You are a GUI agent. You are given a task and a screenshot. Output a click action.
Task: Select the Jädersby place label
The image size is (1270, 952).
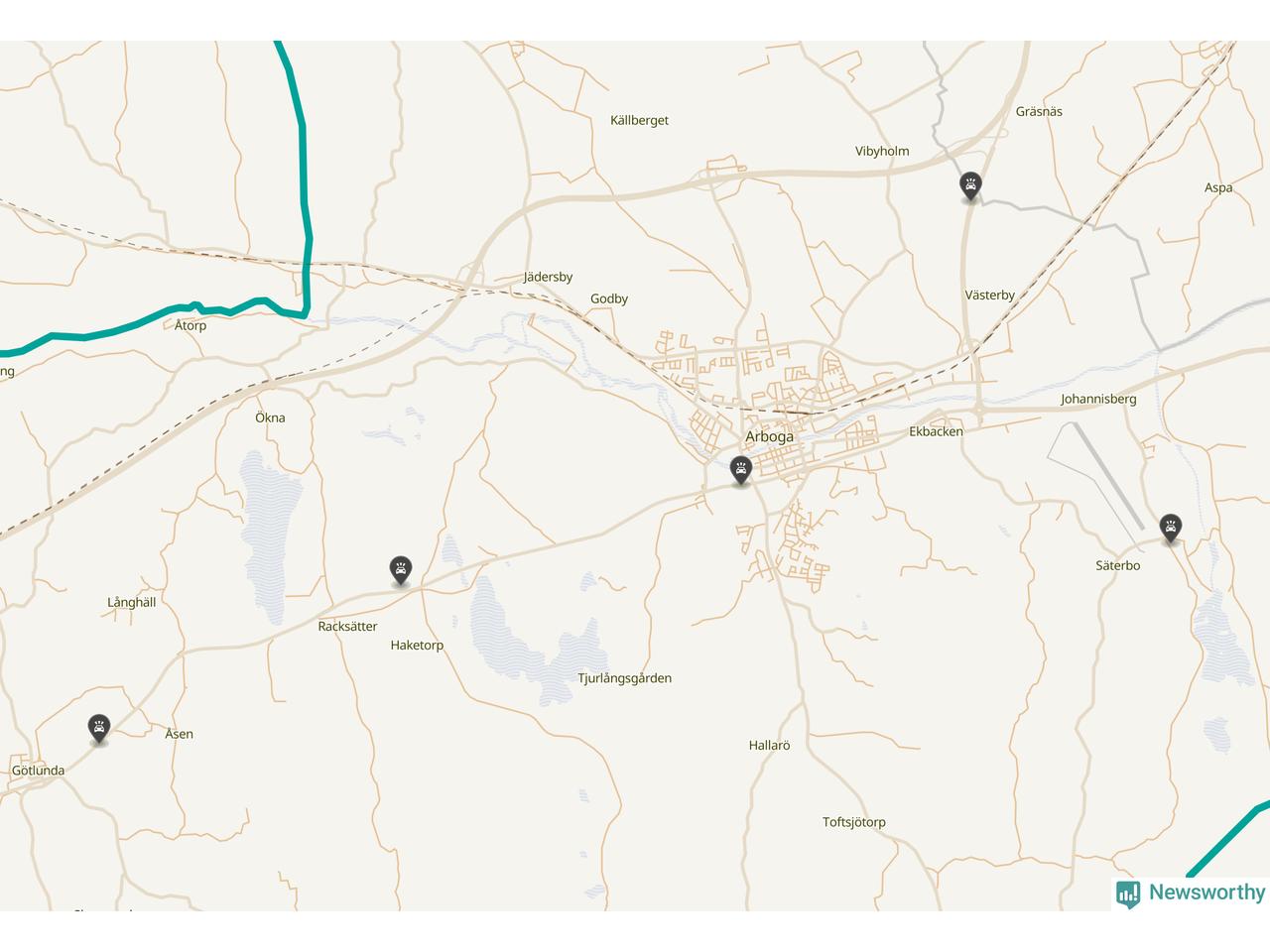coord(548,278)
